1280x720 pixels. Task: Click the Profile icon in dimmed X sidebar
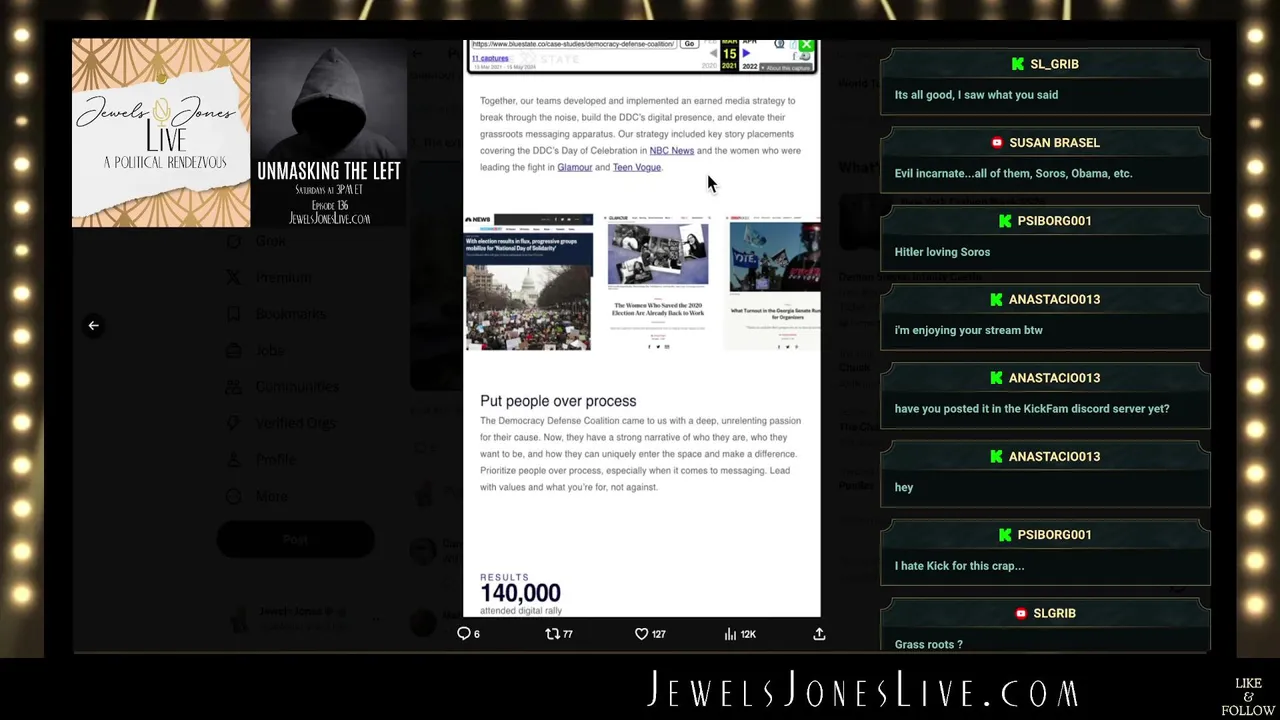233,460
